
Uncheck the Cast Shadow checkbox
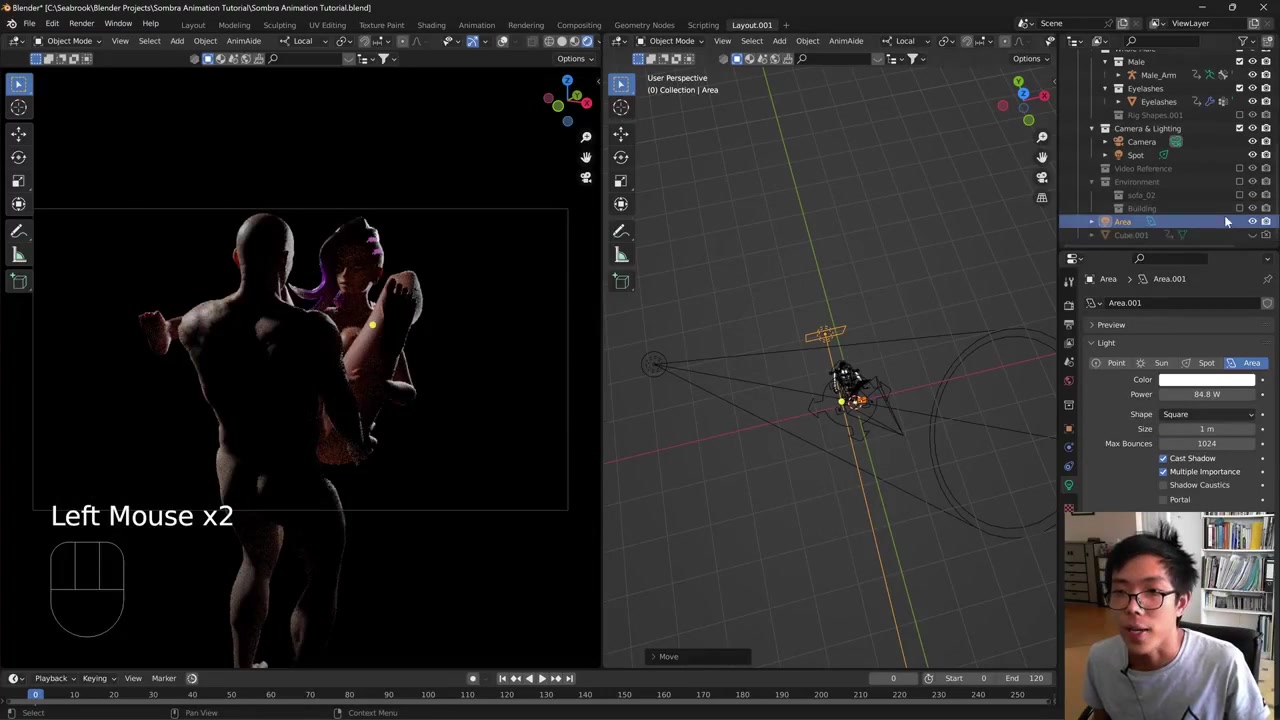1163,458
